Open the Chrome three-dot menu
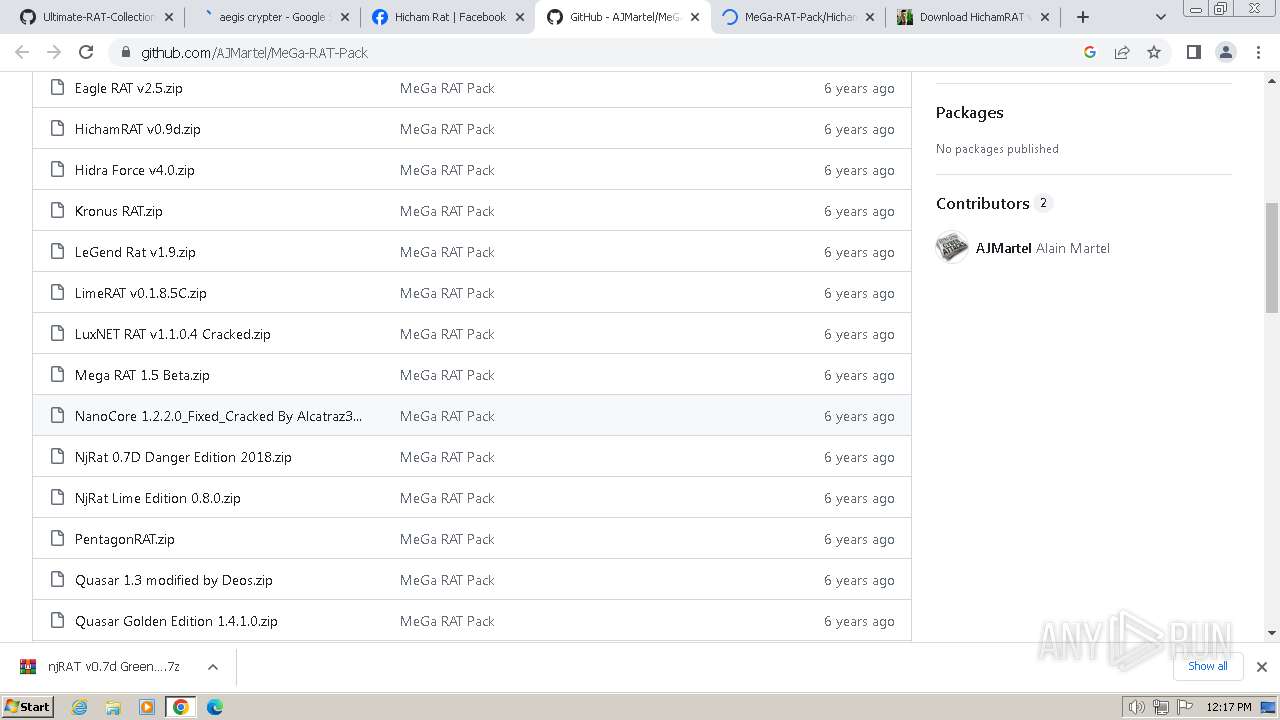Viewport: 1280px width, 720px height. point(1259,52)
